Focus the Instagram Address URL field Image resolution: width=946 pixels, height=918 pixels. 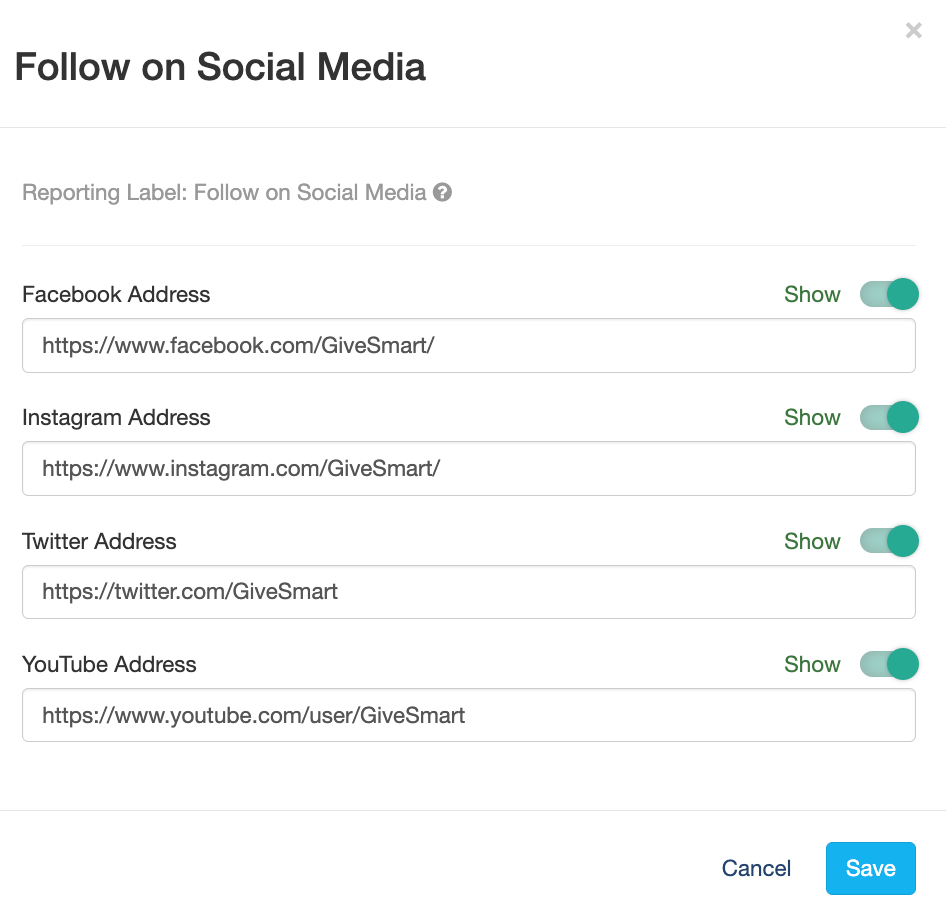point(468,469)
